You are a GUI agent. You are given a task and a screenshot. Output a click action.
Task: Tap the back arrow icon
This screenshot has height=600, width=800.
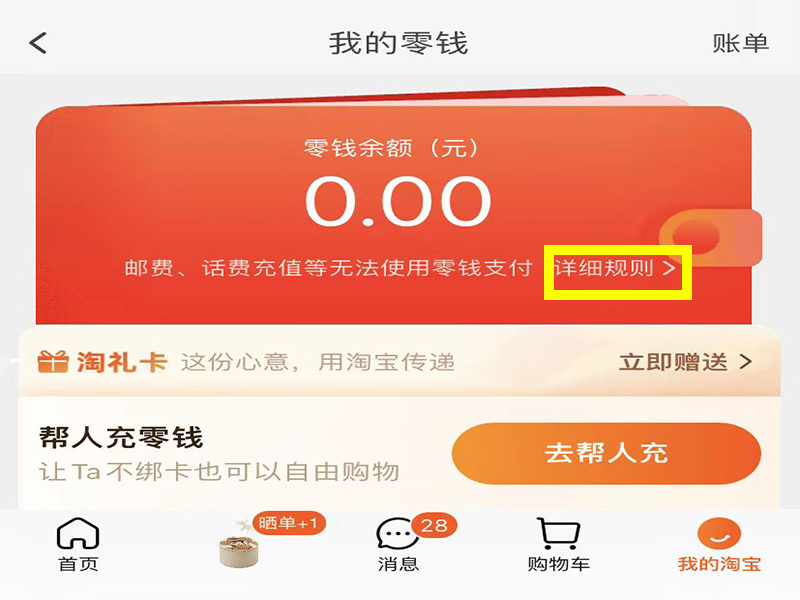point(38,43)
